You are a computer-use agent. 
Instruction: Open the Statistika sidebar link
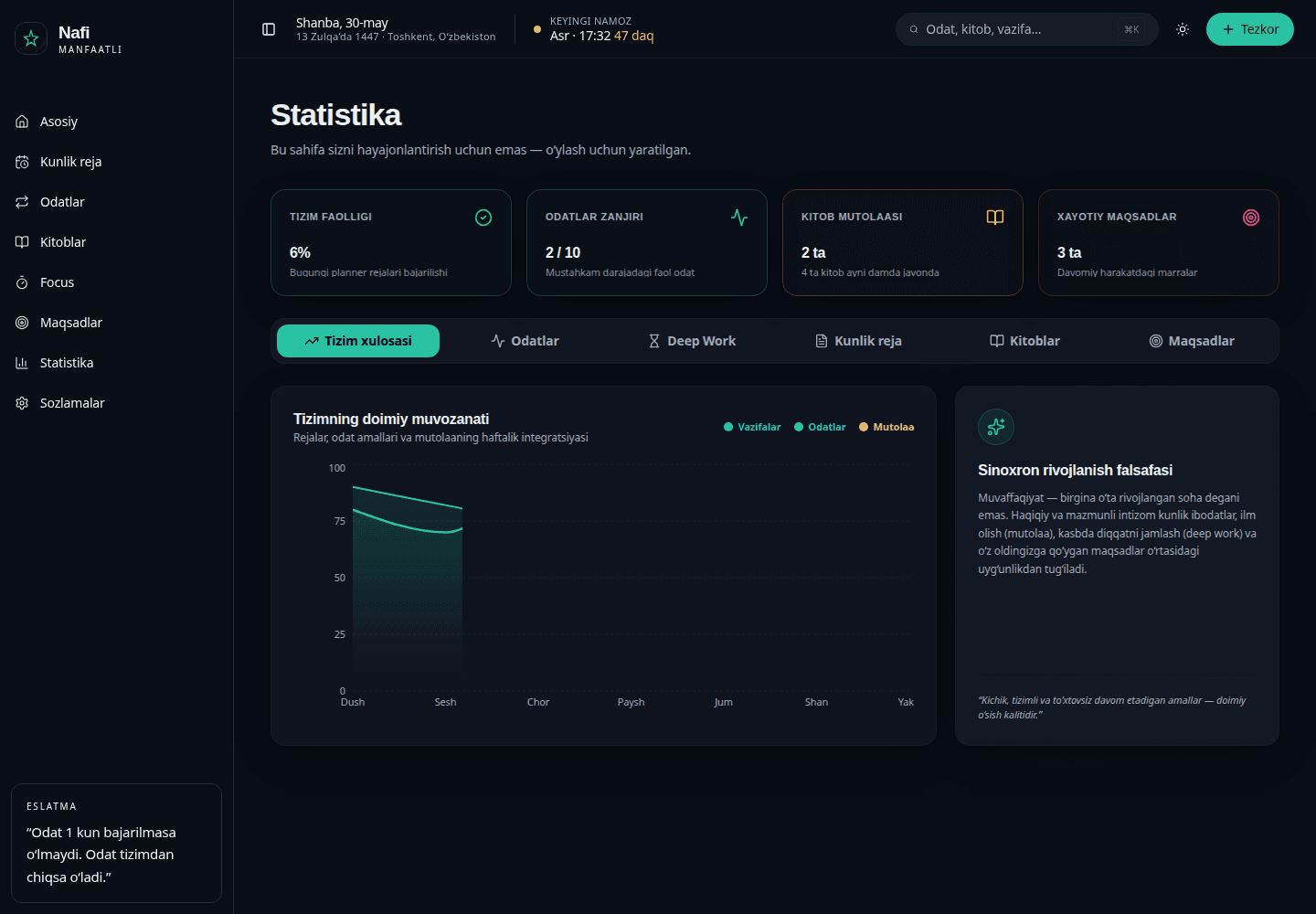tap(117, 363)
